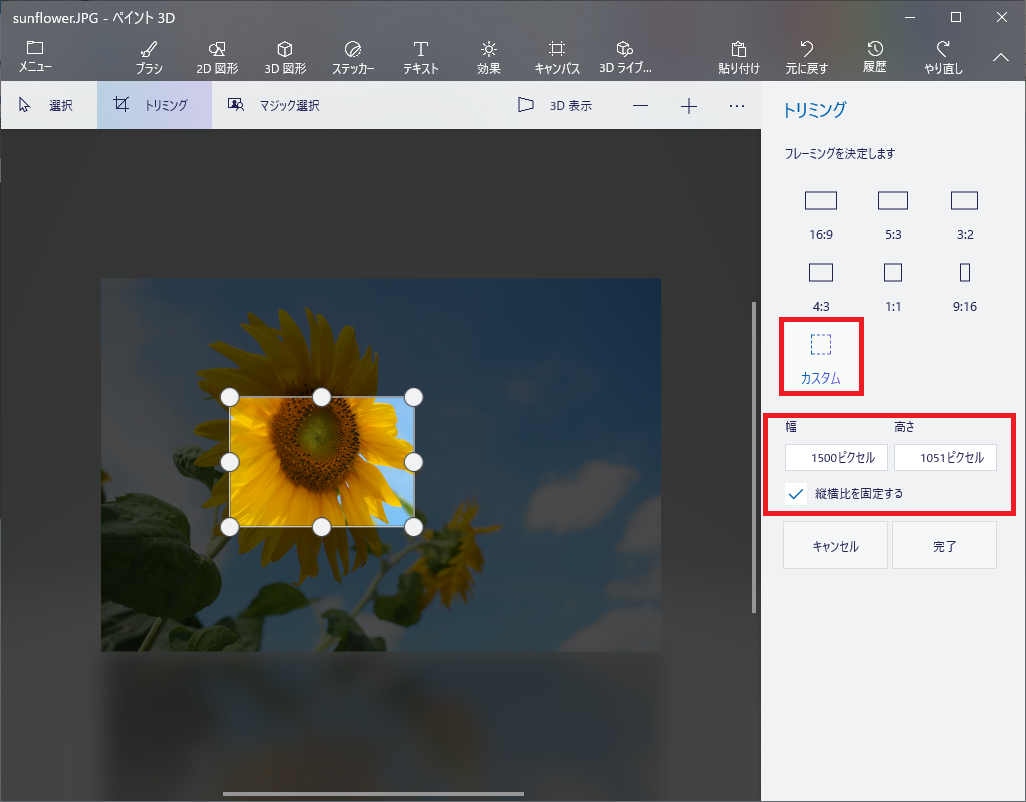Click the zoom out minus control

[x=640, y=105]
